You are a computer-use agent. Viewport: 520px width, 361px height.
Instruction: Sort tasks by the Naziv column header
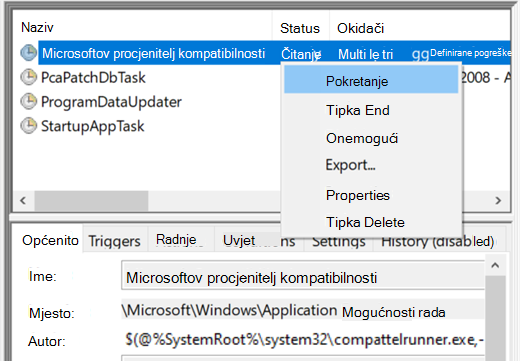143,27
